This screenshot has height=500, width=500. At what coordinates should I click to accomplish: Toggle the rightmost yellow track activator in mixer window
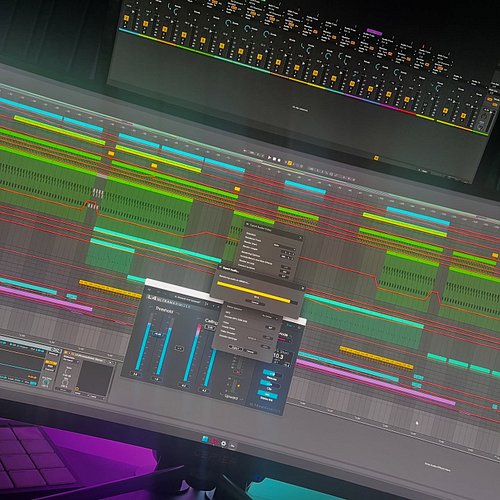pos(463,116)
